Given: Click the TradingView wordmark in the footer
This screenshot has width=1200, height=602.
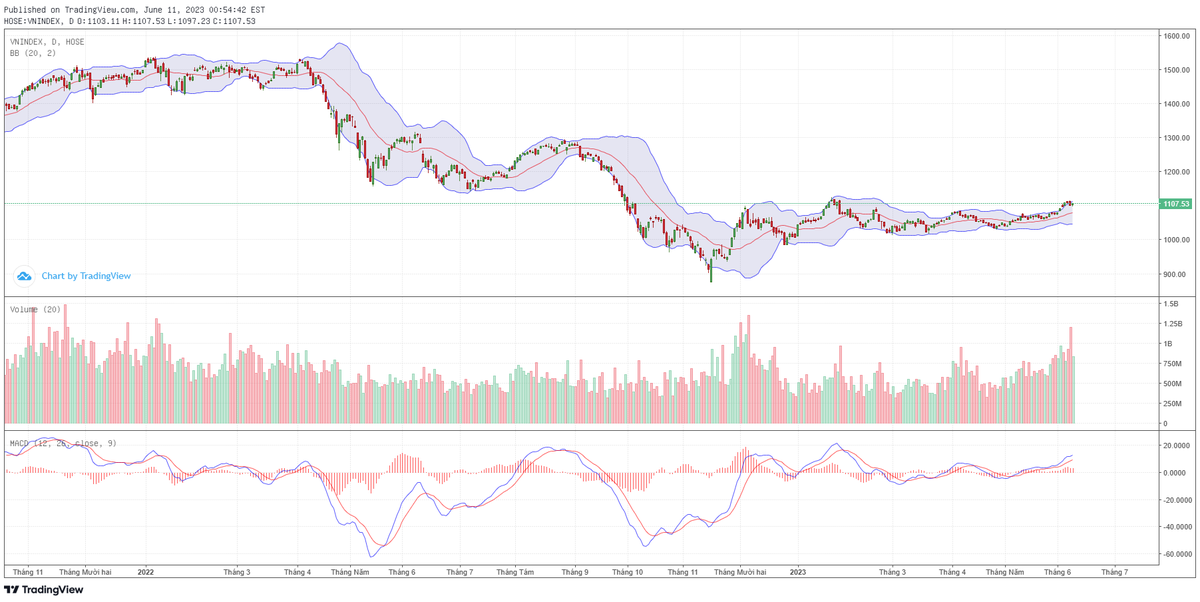Looking at the screenshot, I should 52,590.
